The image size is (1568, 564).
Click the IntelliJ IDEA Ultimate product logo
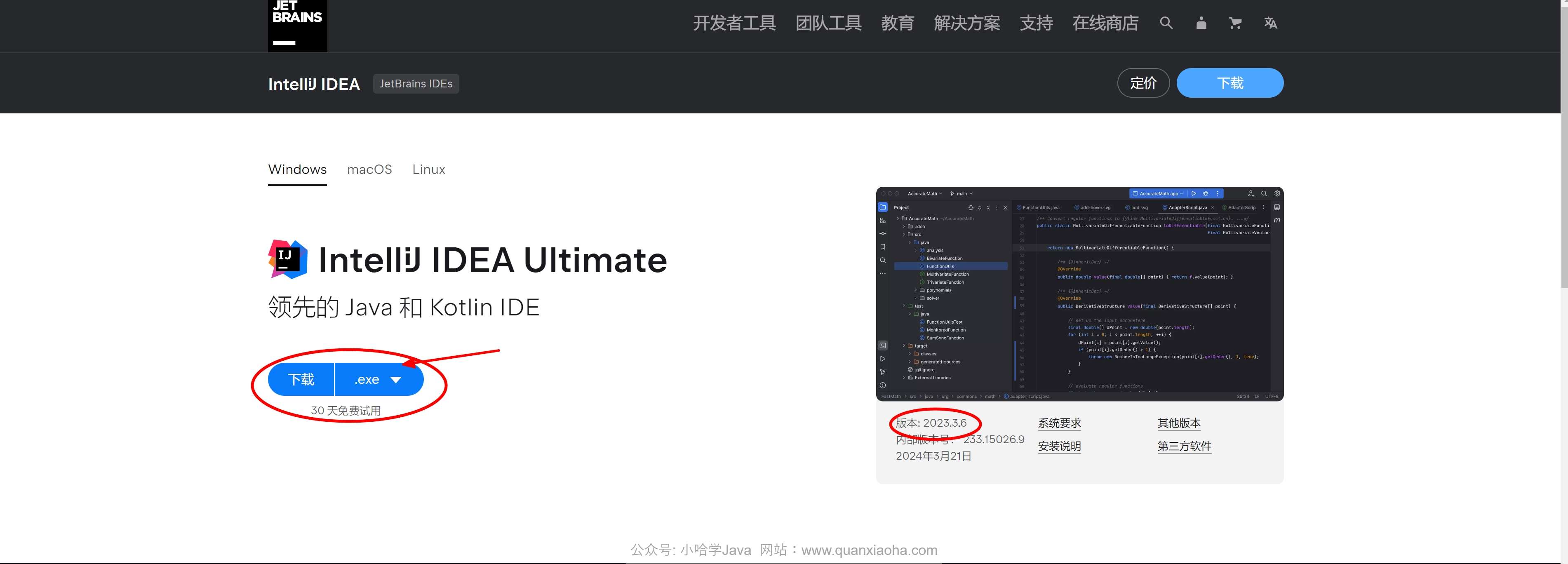(x=288, y=259)
